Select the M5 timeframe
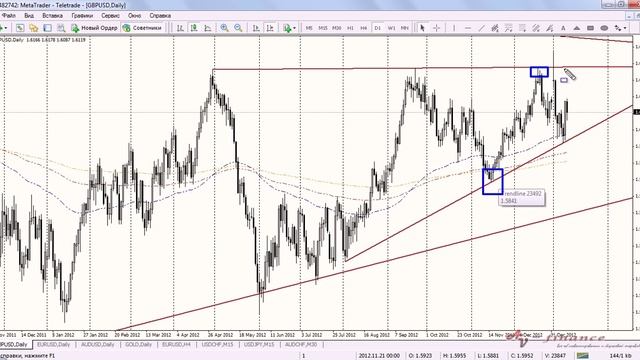The height and width of the screenshot is (360, 640). click(309, 28)
